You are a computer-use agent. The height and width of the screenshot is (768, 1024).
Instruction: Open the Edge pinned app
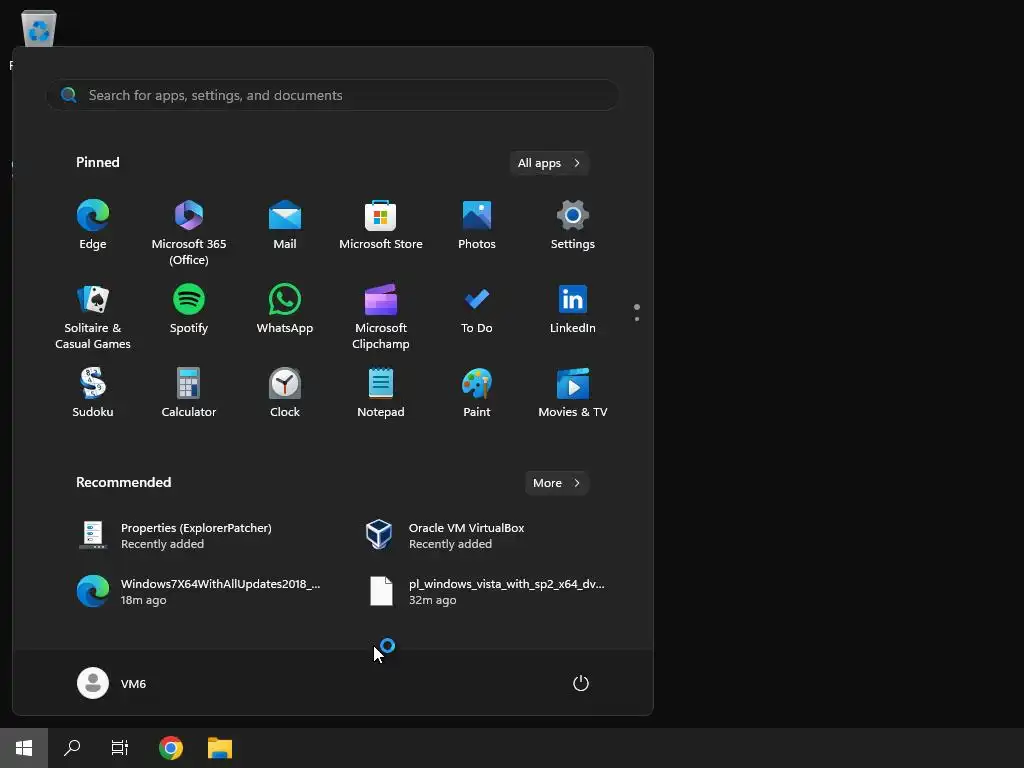tap(93, 225)
